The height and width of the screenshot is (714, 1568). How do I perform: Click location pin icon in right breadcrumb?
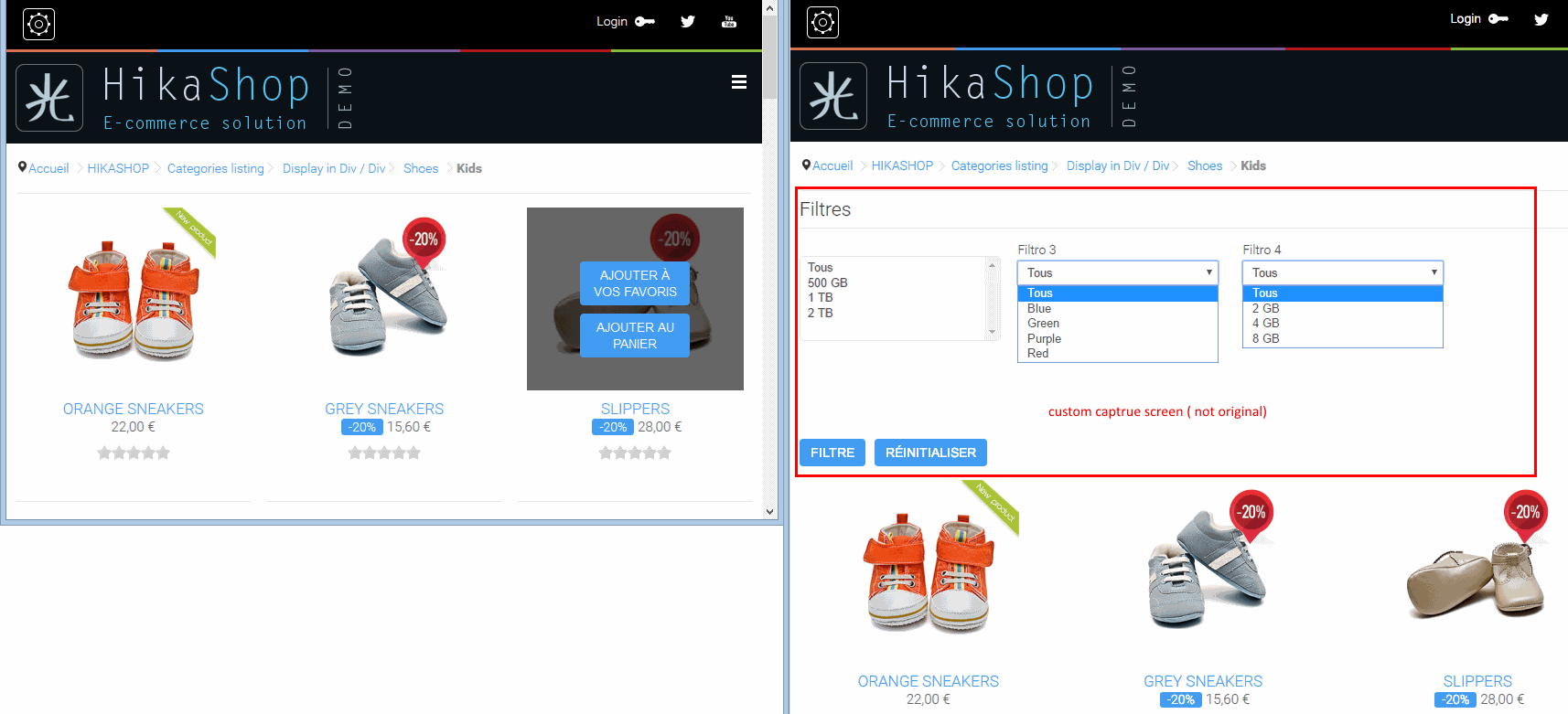click(807, 165)
